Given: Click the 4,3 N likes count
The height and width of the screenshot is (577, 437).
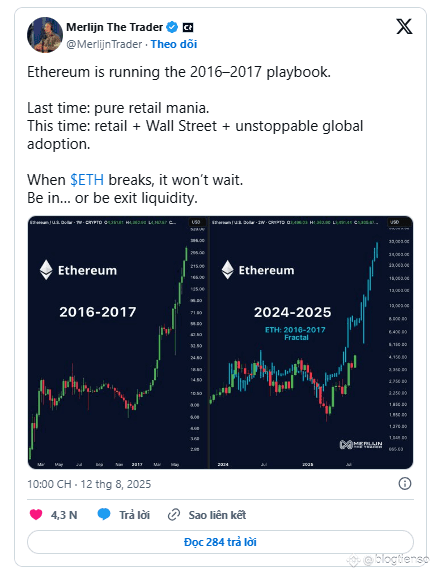Looking at the screenshot, I should [64, 515].
